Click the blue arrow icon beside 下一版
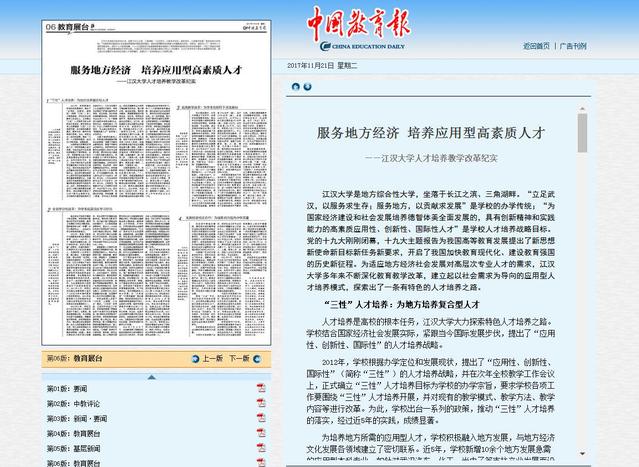The width and height of the screenshot is (639, 467). pos(257,359)
